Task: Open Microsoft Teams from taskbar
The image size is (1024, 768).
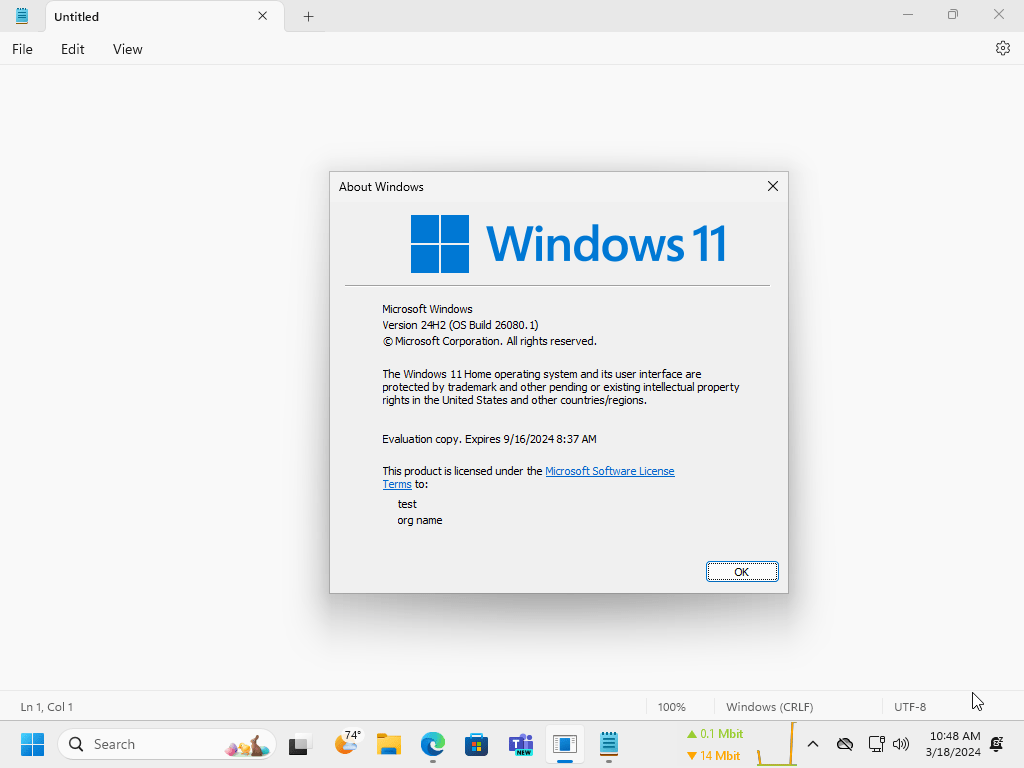Action: click(x=520, y=744)
